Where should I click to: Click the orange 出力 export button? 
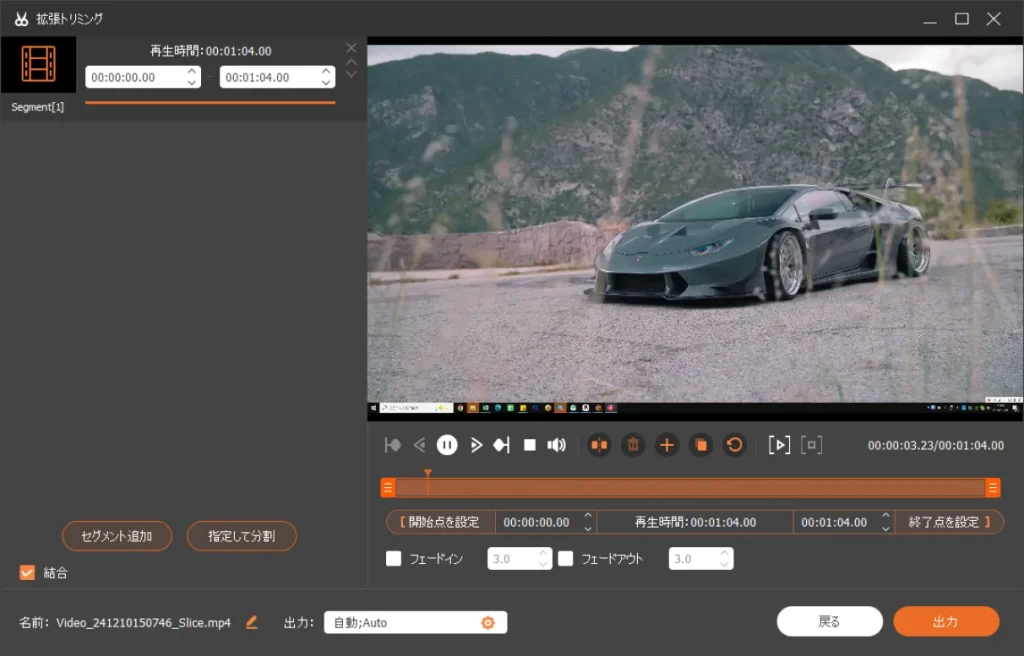tap(946, 621)
